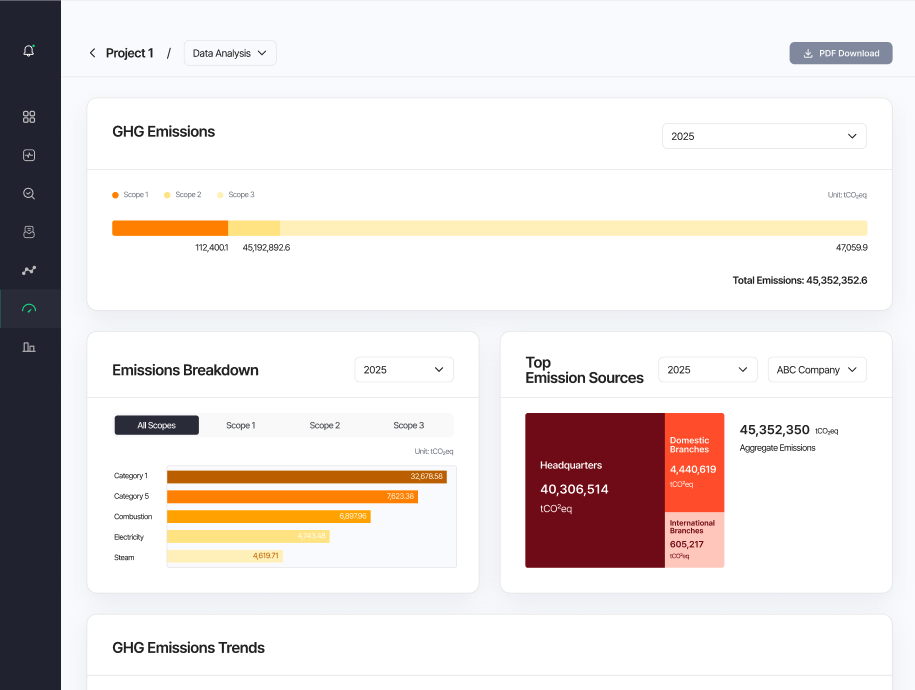Expand the Data Analysis dropdown
Screen dimensions: 915x690
click(230, 53)
